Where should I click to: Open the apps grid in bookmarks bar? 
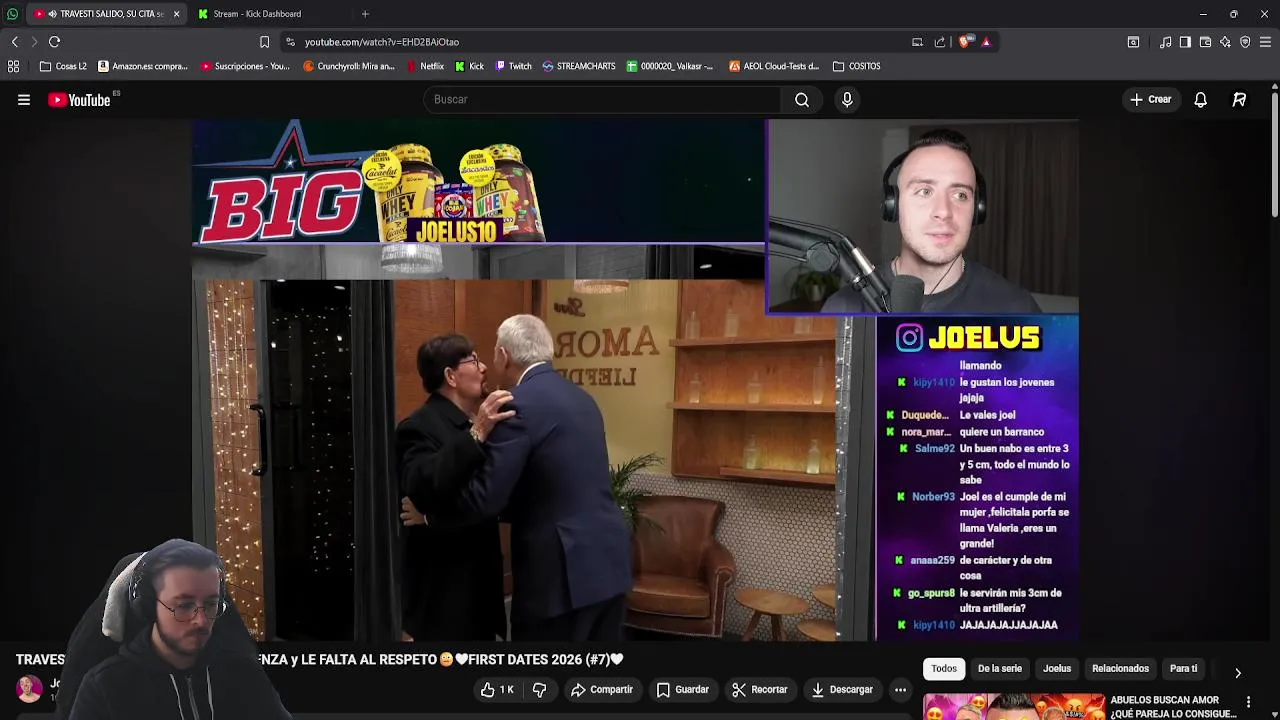(x=13, y=66)
